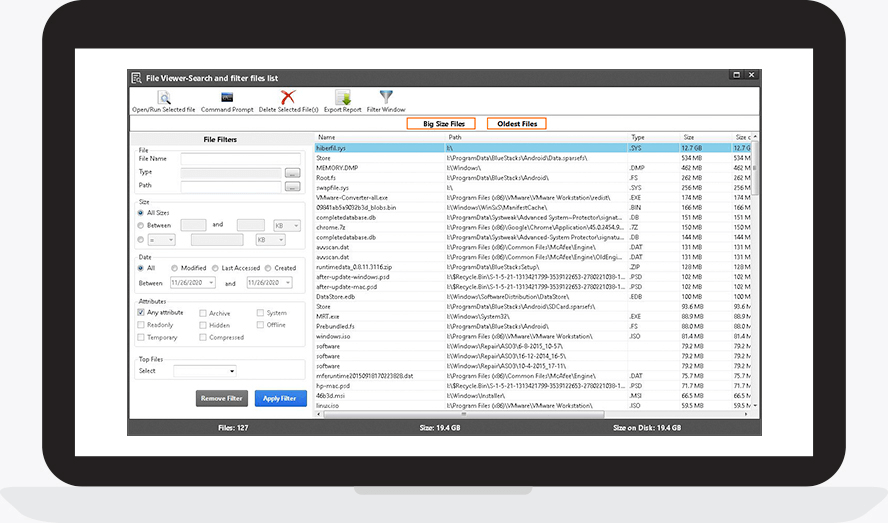This screenshot has height=523, width=888.
Task: Choose the Created date radio button
Action: coord(268,268)
